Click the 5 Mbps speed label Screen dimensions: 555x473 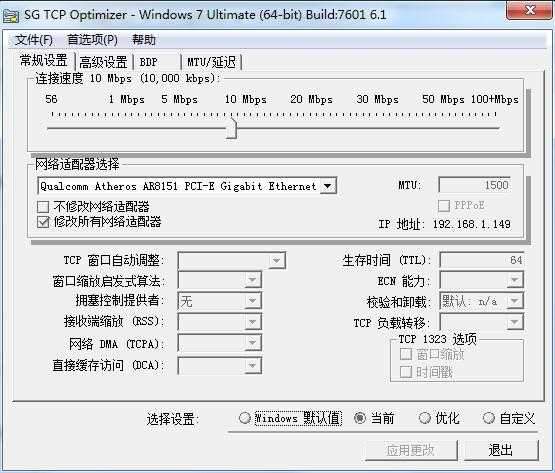pyautogui.click(x=179, y=99)
